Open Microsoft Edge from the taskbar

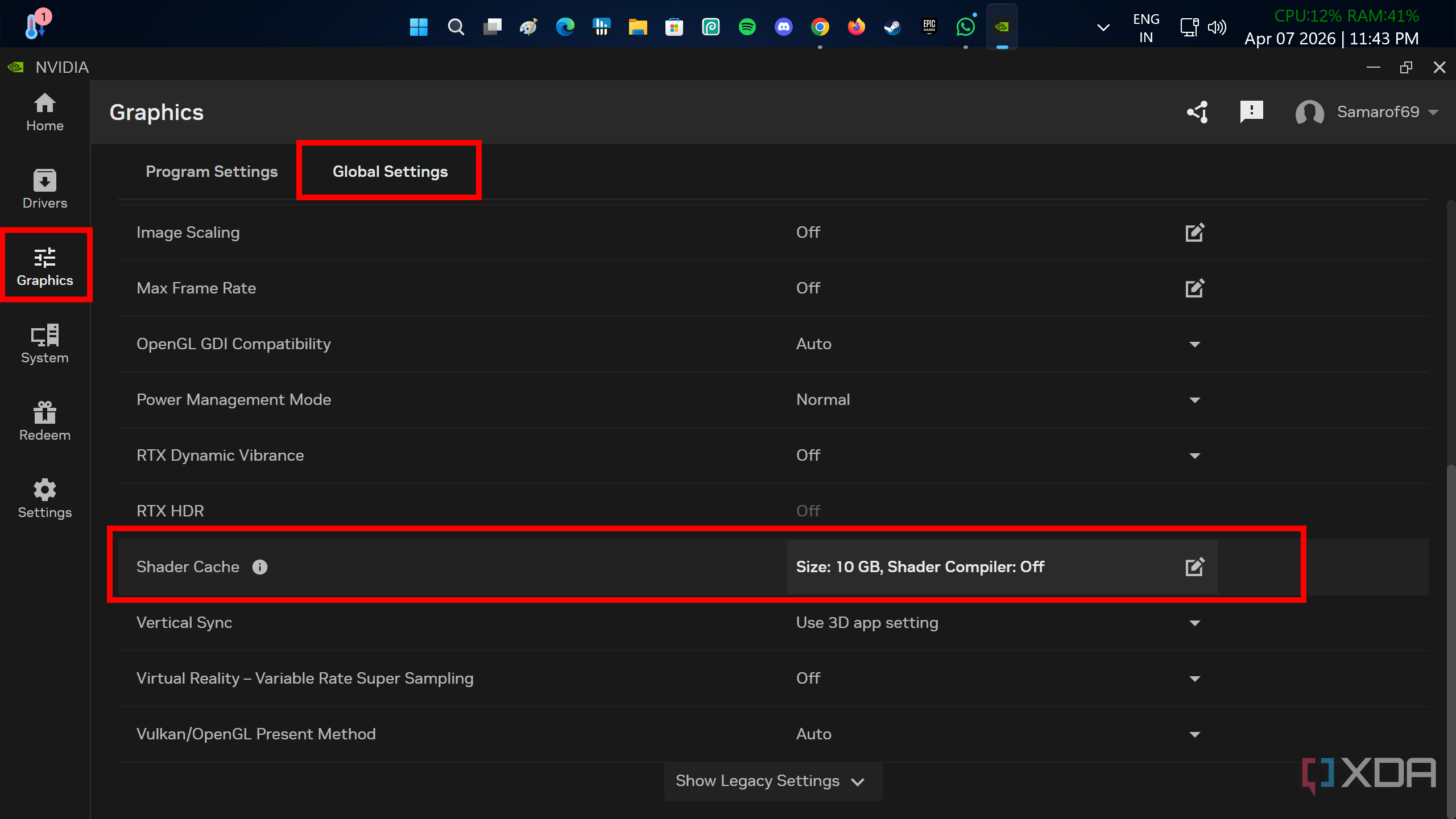coord(565,27)
